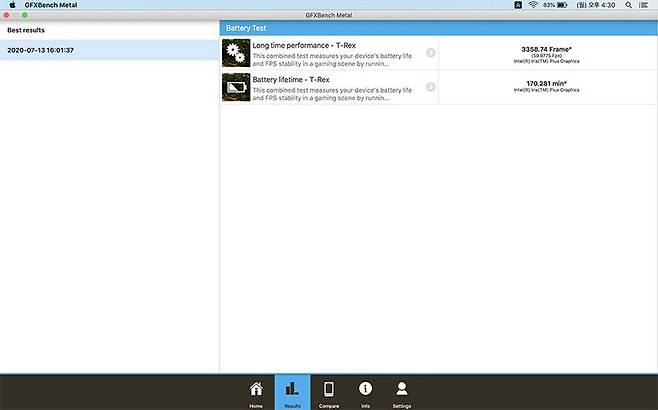
Task: Click the Battery lifetime - T-Rex title
Action: click(x=291, y=80)
